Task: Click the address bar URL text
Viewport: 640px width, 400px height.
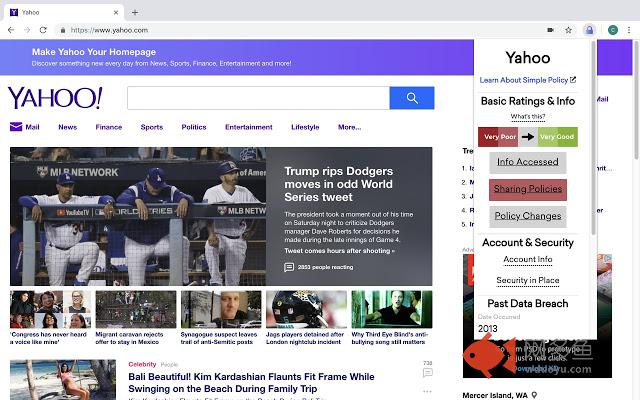Action: pos(109,30)
